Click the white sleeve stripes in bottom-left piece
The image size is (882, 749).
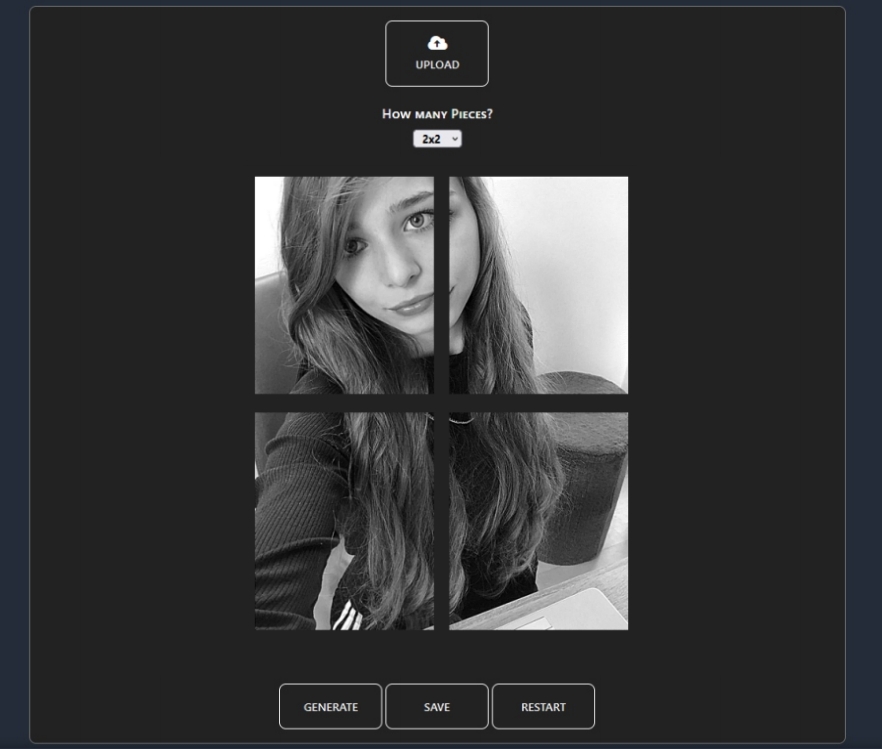(347, 619)
